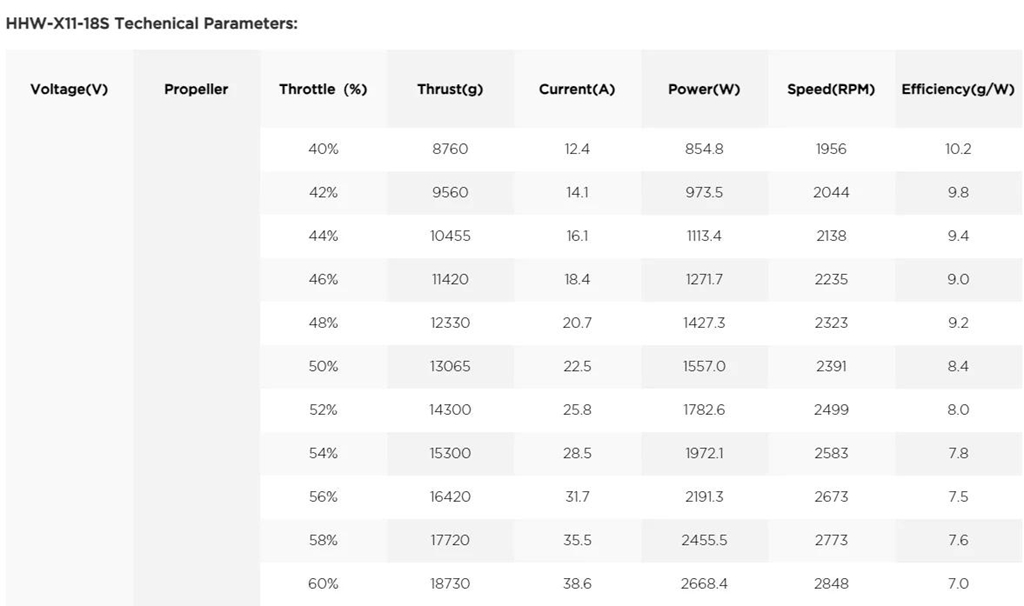Click thrust value 9560
This screenshot has height=606, width=1024.
pos(450,192)
